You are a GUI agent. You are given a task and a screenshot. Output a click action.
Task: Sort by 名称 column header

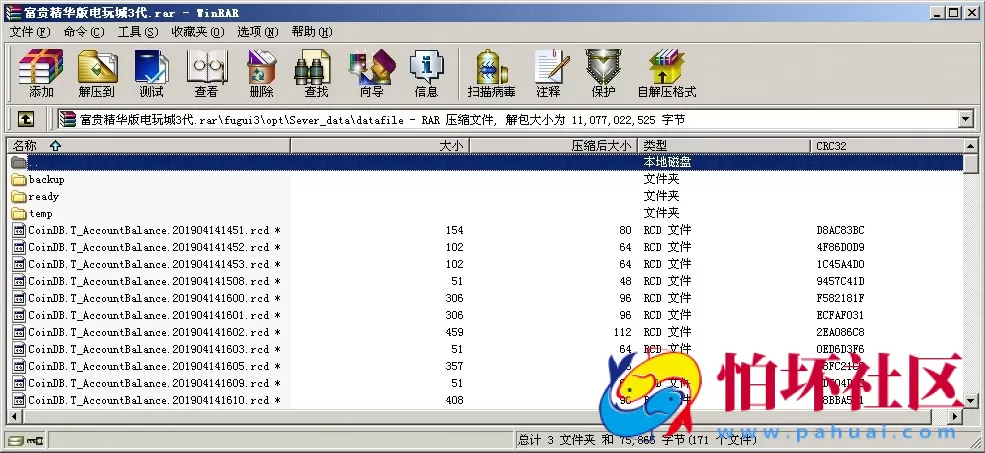pos(149,146)
